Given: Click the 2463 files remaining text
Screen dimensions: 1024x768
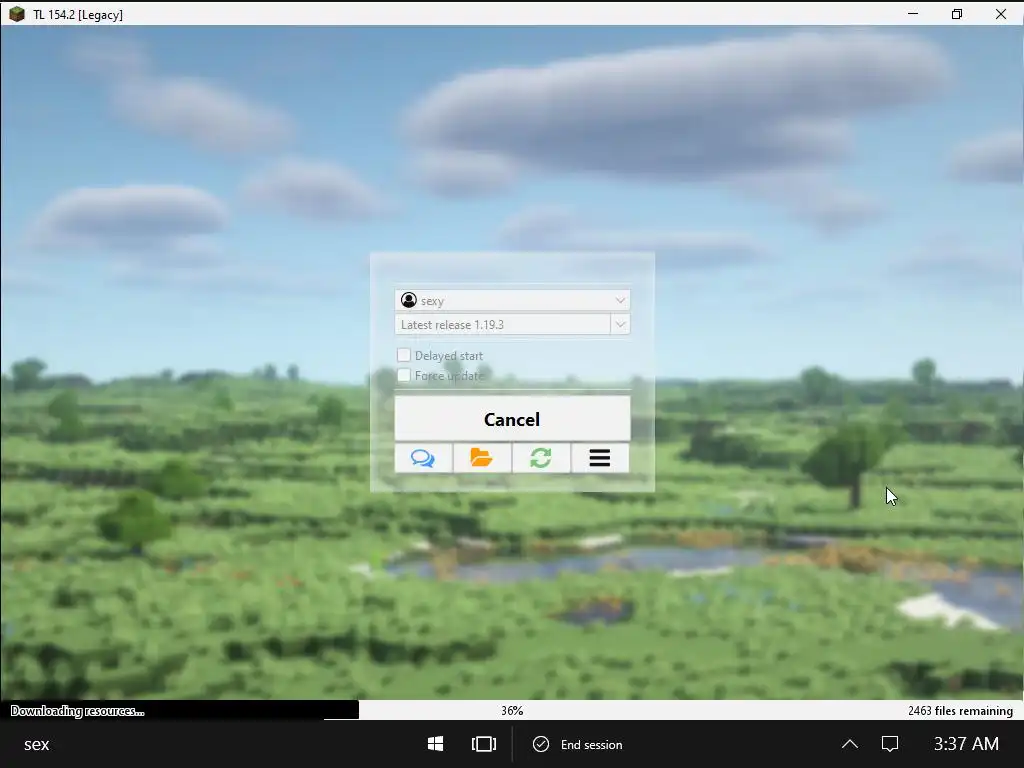Looking at the screenshot, I should coord(960,711).
